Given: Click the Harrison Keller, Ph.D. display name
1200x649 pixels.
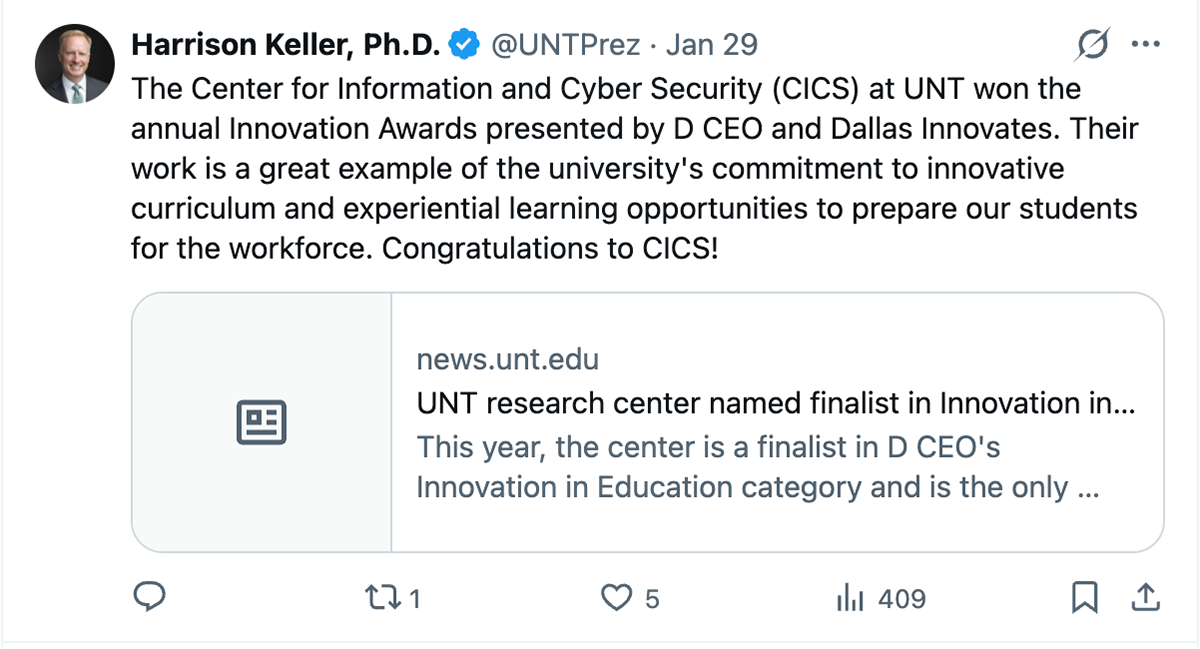Looking at the screenshot, I should click(x=286, y=45).
